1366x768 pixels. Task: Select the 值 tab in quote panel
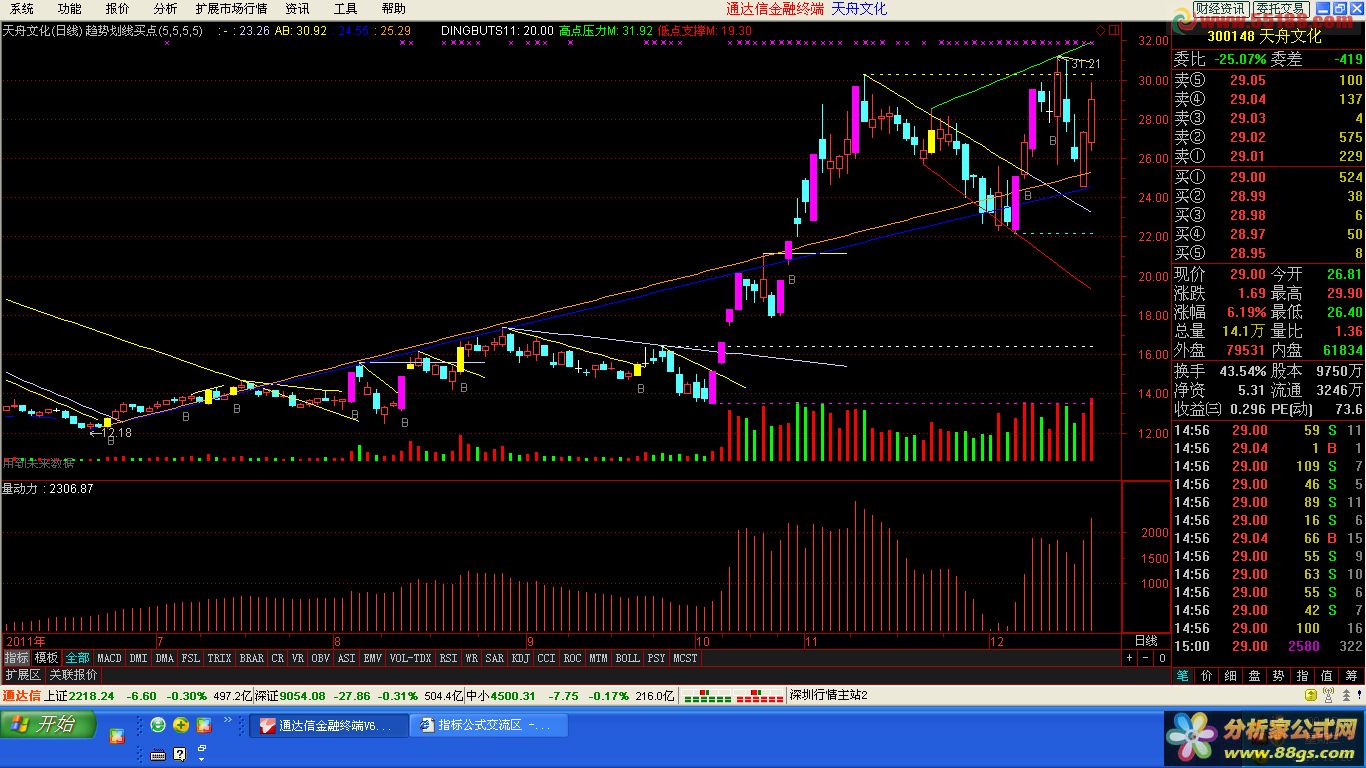coord(1327,676)
